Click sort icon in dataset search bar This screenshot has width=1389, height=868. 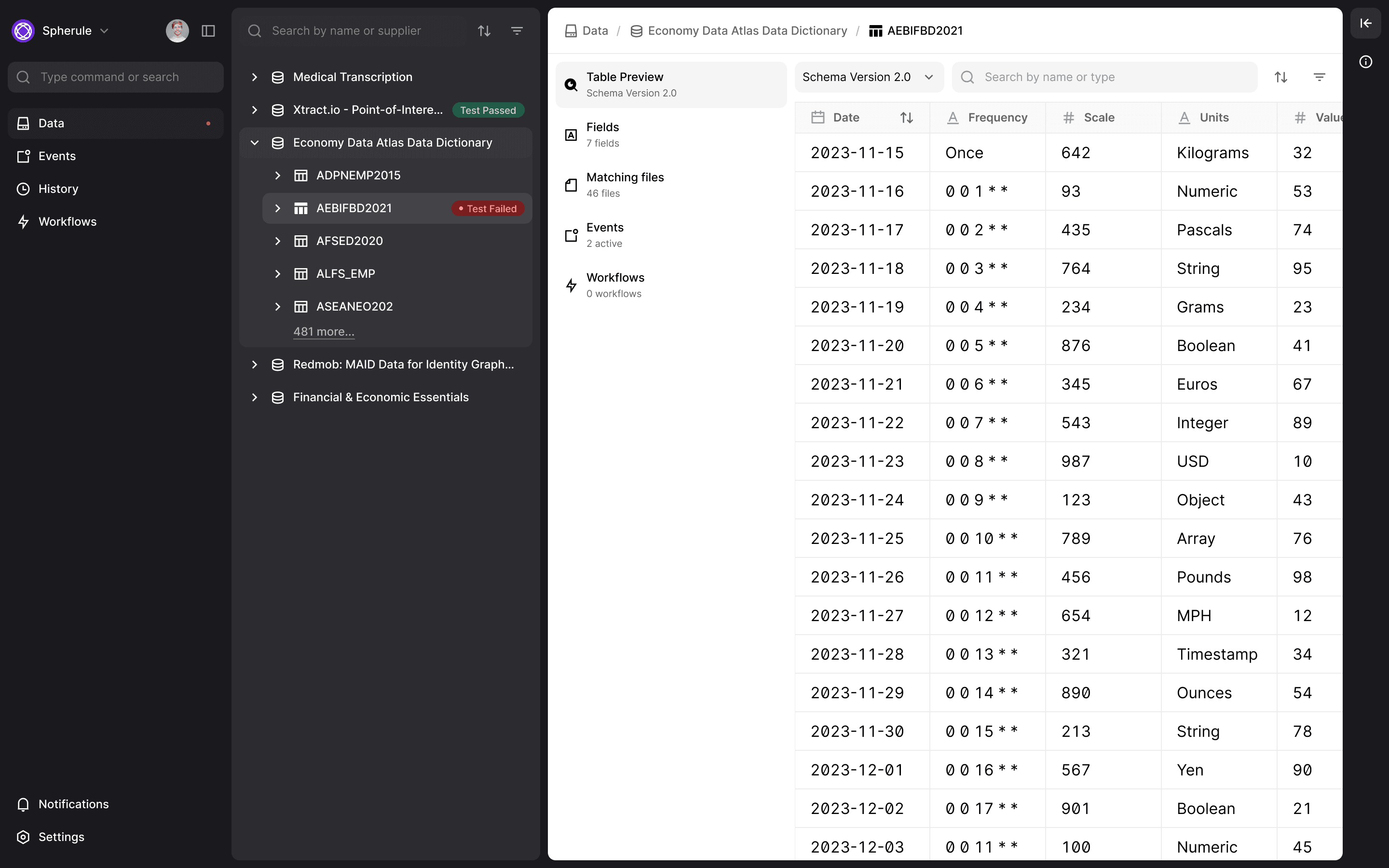(484, 31)
